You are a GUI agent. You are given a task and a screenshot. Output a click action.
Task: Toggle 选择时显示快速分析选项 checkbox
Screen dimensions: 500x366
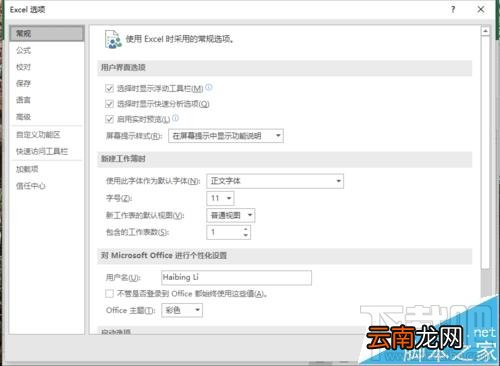(109, 104)
